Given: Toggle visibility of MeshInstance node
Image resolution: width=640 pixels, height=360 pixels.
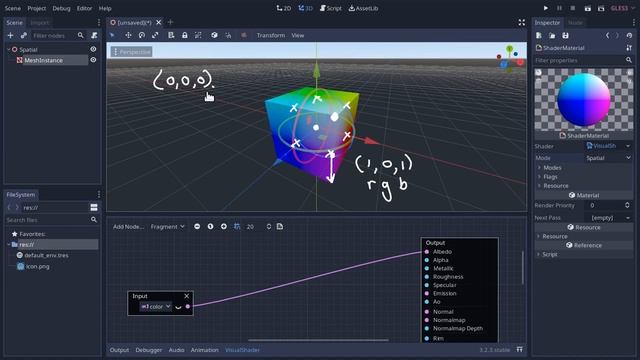Looking at the screenshot, I should point(93,60).
